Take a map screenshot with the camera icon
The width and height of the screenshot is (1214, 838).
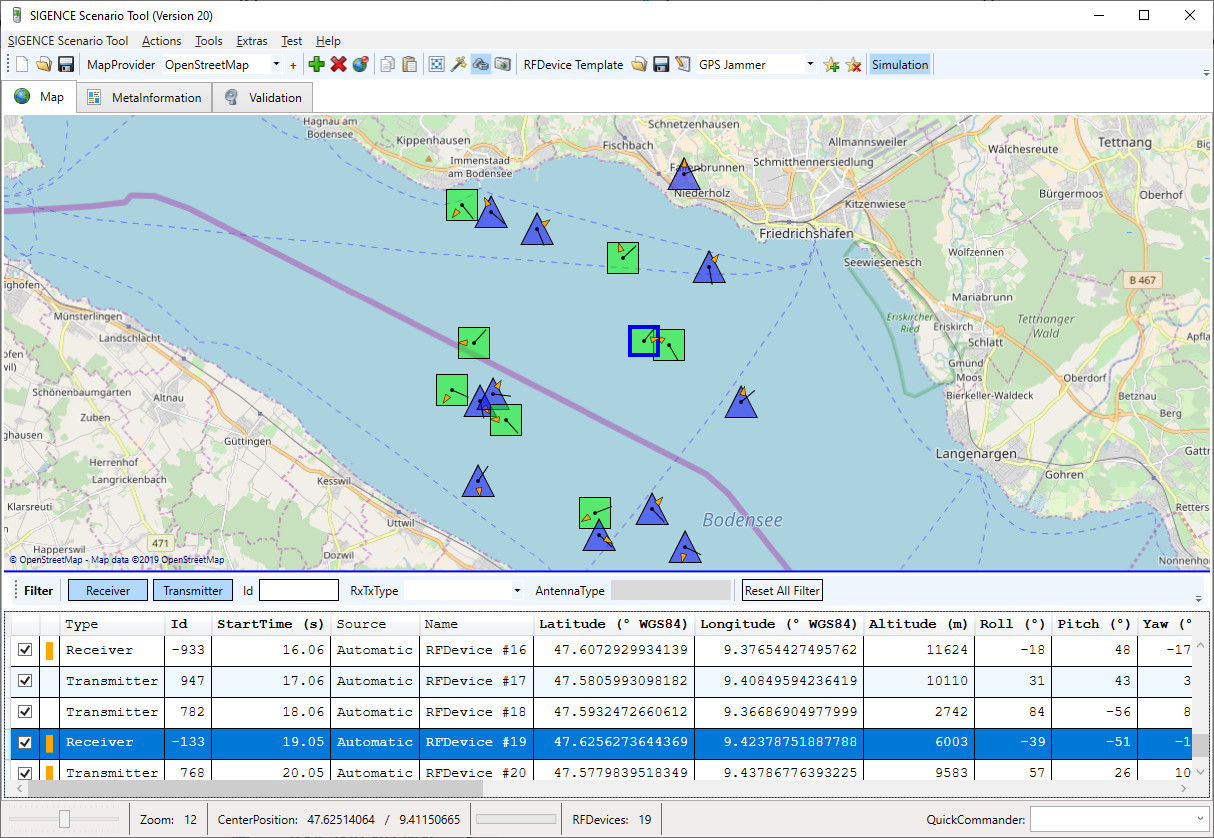[x=502, y=65]
